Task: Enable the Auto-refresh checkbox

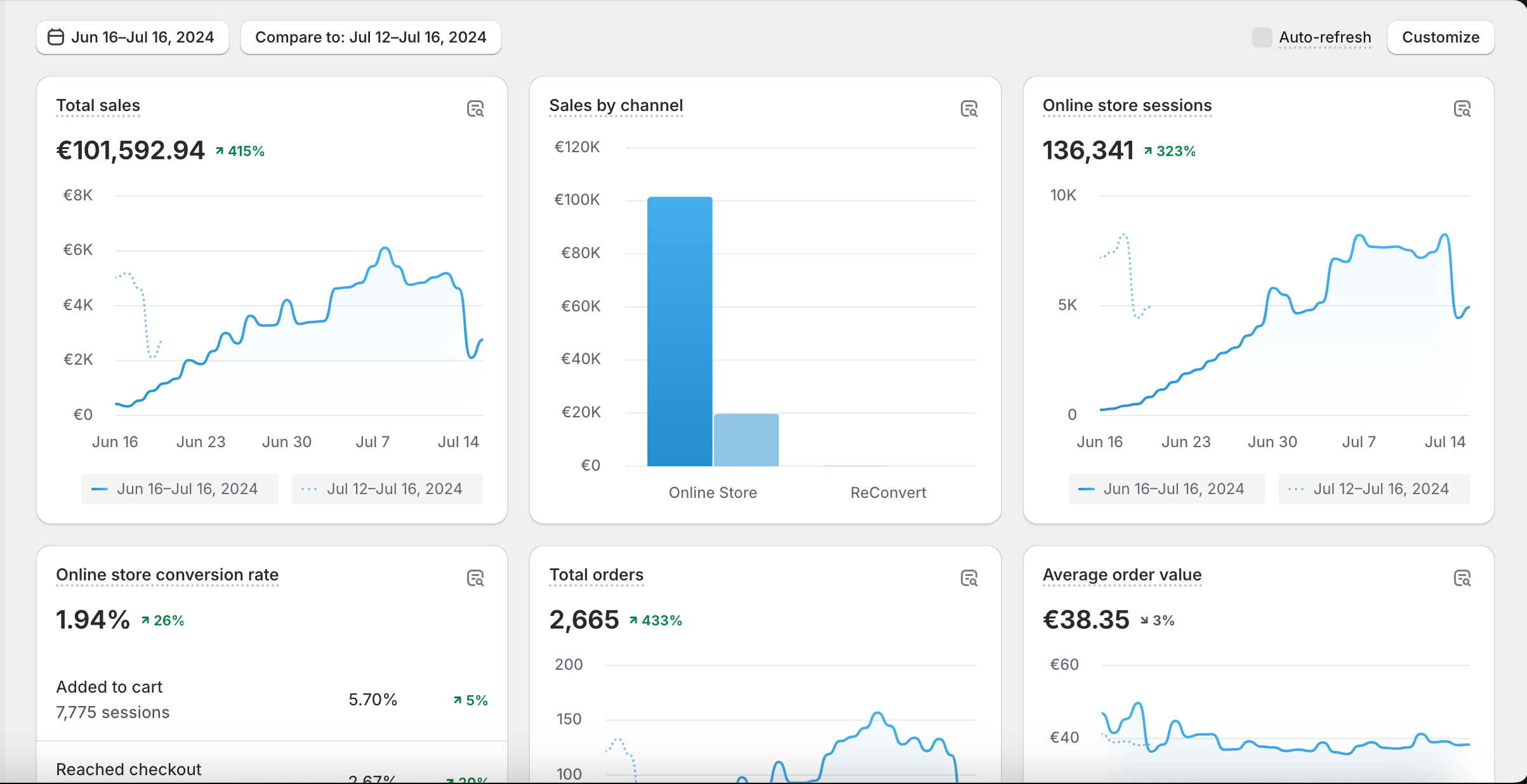Action: 1262,37
